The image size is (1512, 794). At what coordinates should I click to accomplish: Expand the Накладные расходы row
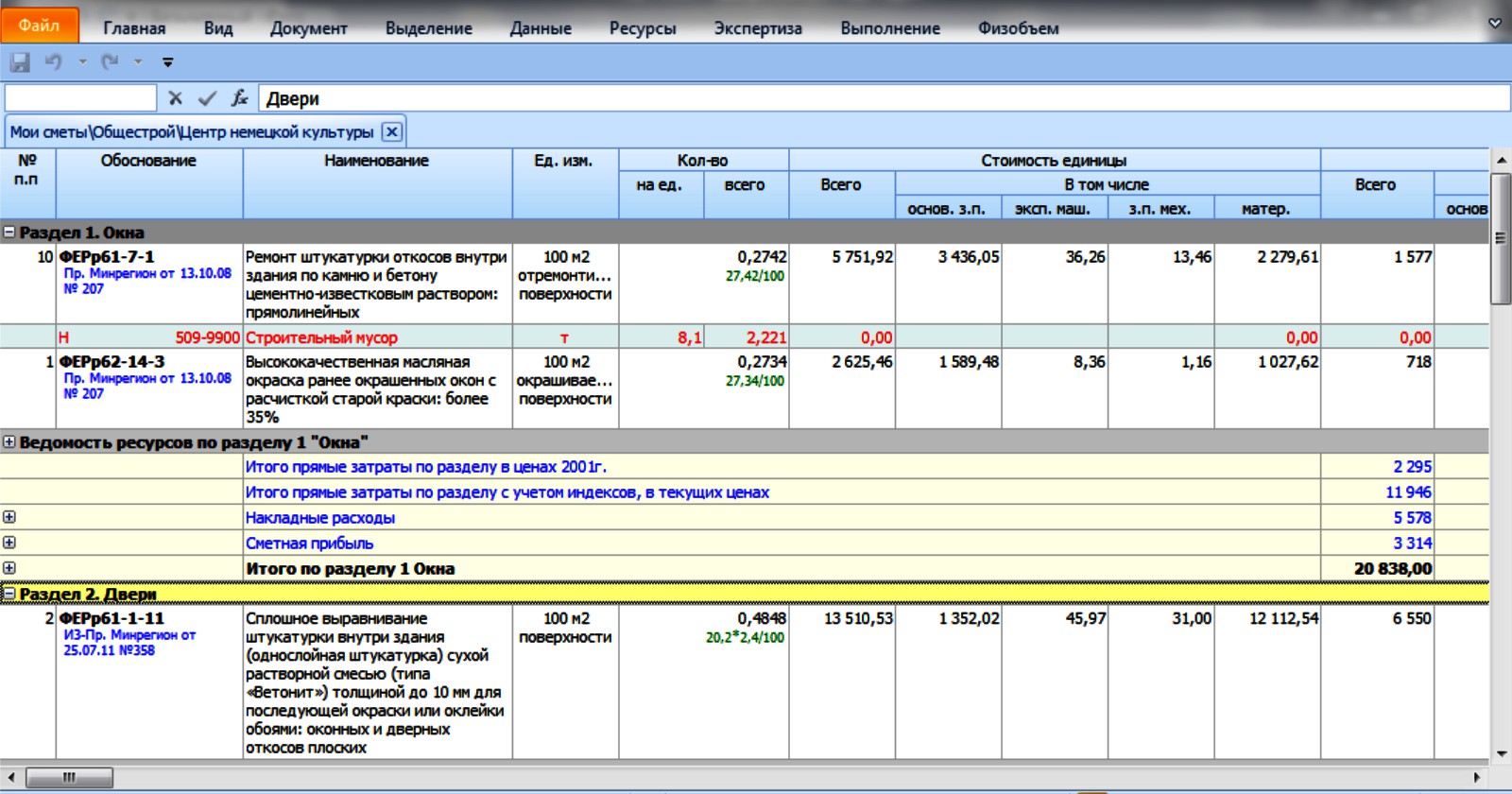pos(9,517)
